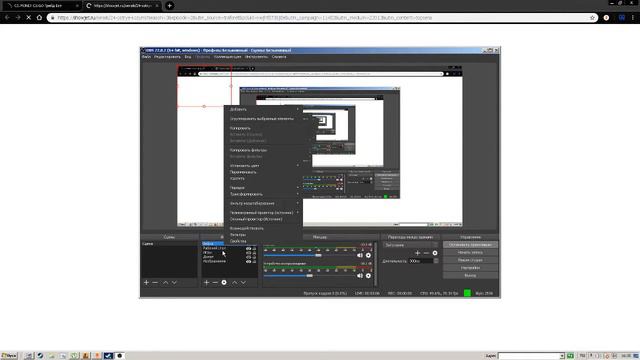Go to the browser home page
The width and height of the screenshot is (640, 360).
point(39,18)
